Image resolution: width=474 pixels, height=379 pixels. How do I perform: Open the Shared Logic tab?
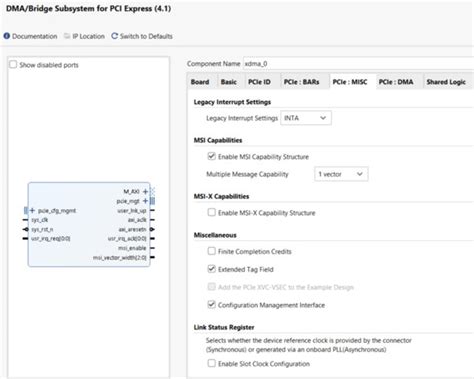(446, 82)
